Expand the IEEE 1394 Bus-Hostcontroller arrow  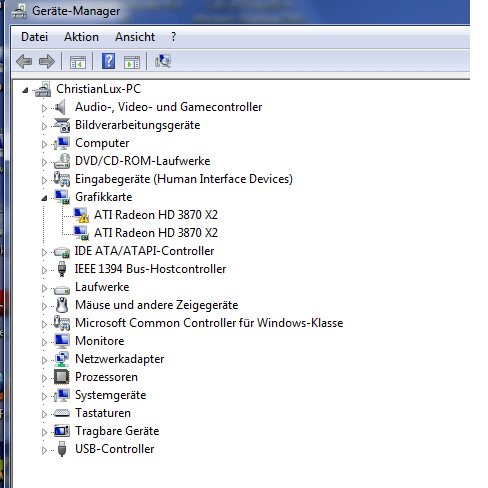[44, 270]
